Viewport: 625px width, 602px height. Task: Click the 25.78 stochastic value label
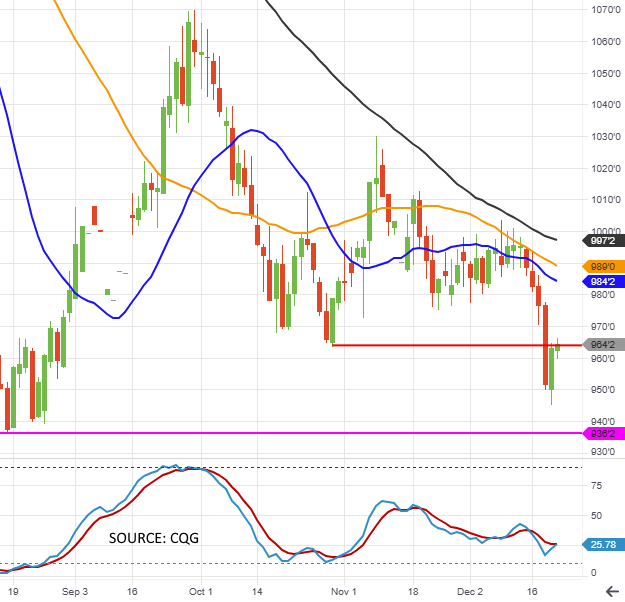pos(603,545)
